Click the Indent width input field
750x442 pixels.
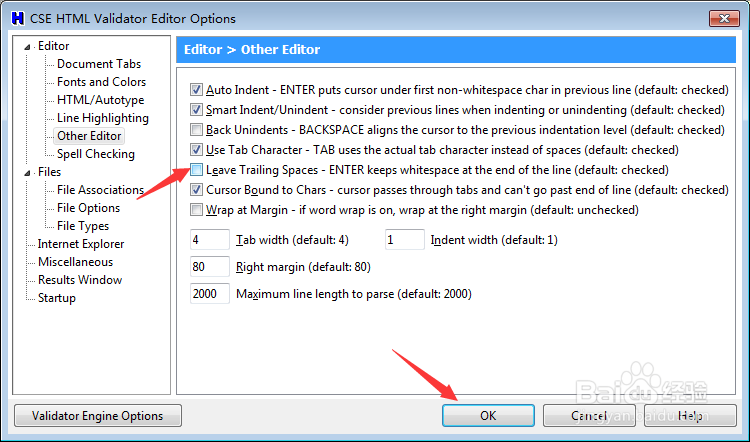point(405,240)
